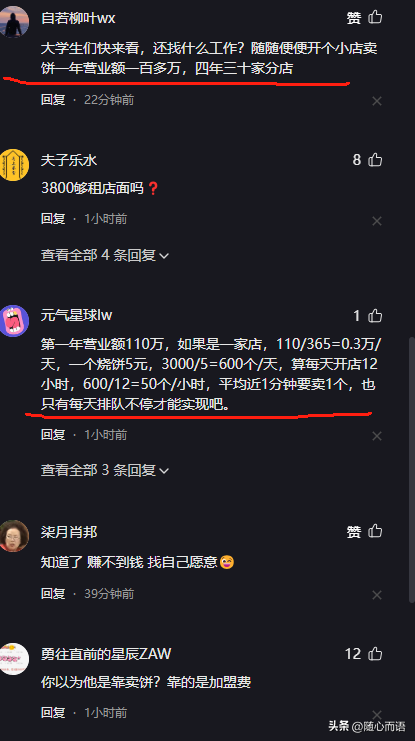The image size is (415, 741).
Task: Like the comment with 12 likes
Action: [x=375, y=654]
